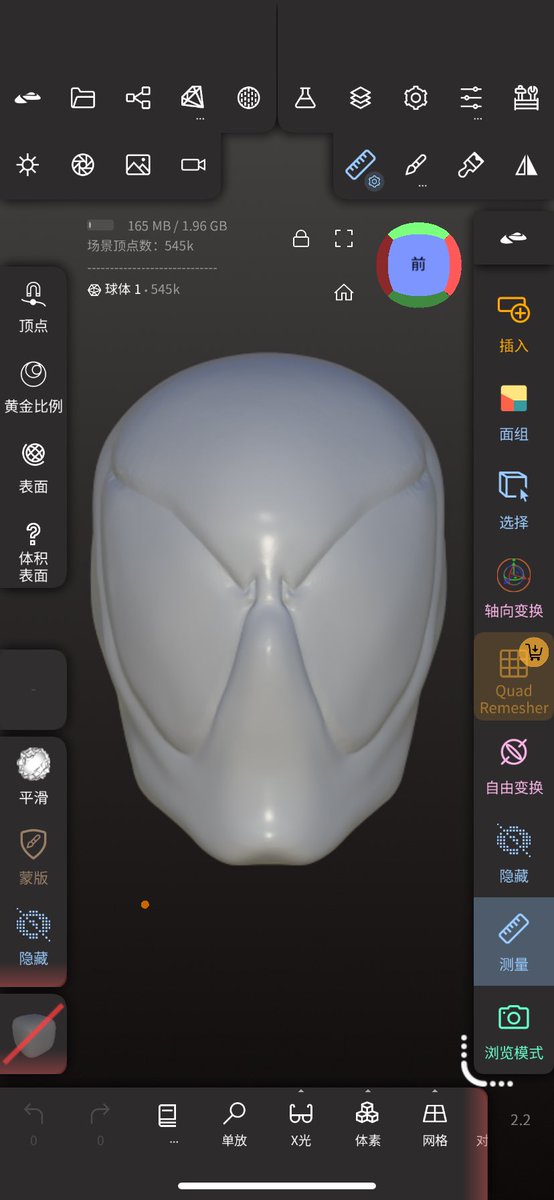Open the post-process aperture icon
554x1200 pixels.
[83, 165]
